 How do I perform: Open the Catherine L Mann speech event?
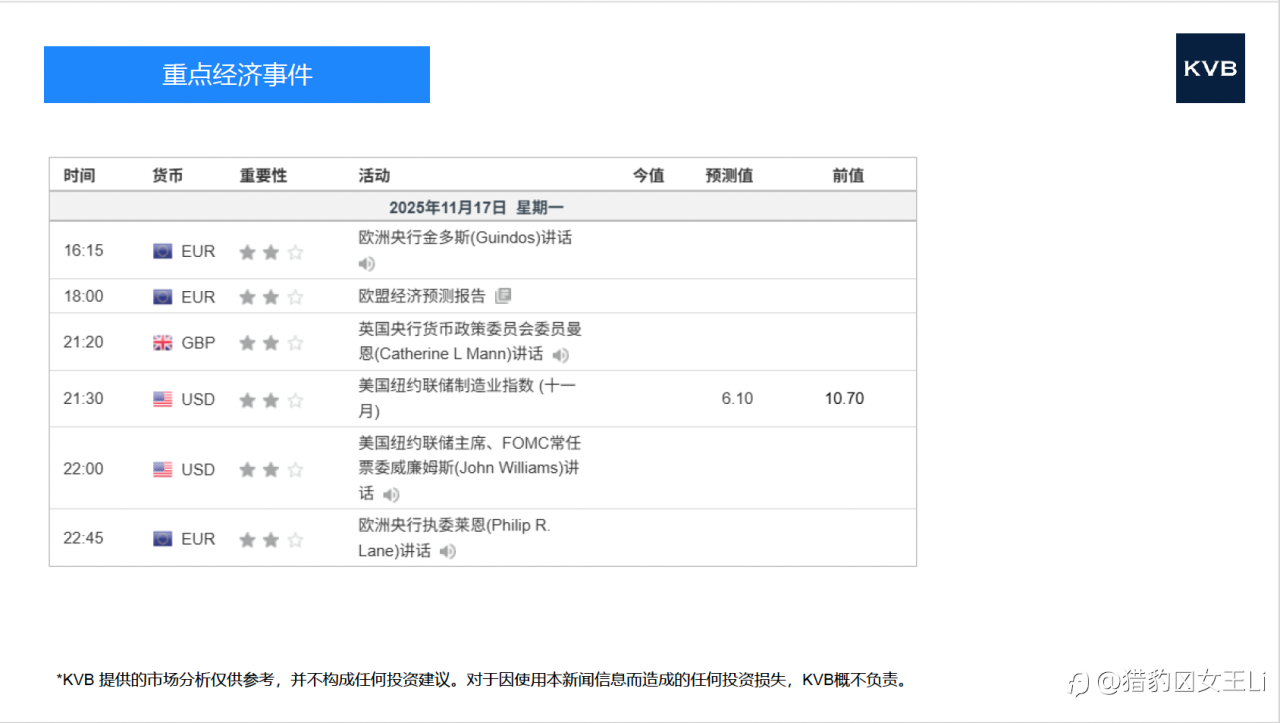point(470,341)
